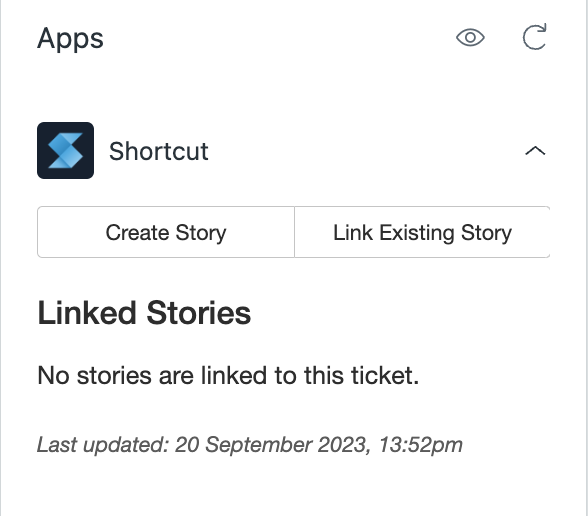
Task: Click the 'No stories are linked' message
Action: click(x=228, y=375)
